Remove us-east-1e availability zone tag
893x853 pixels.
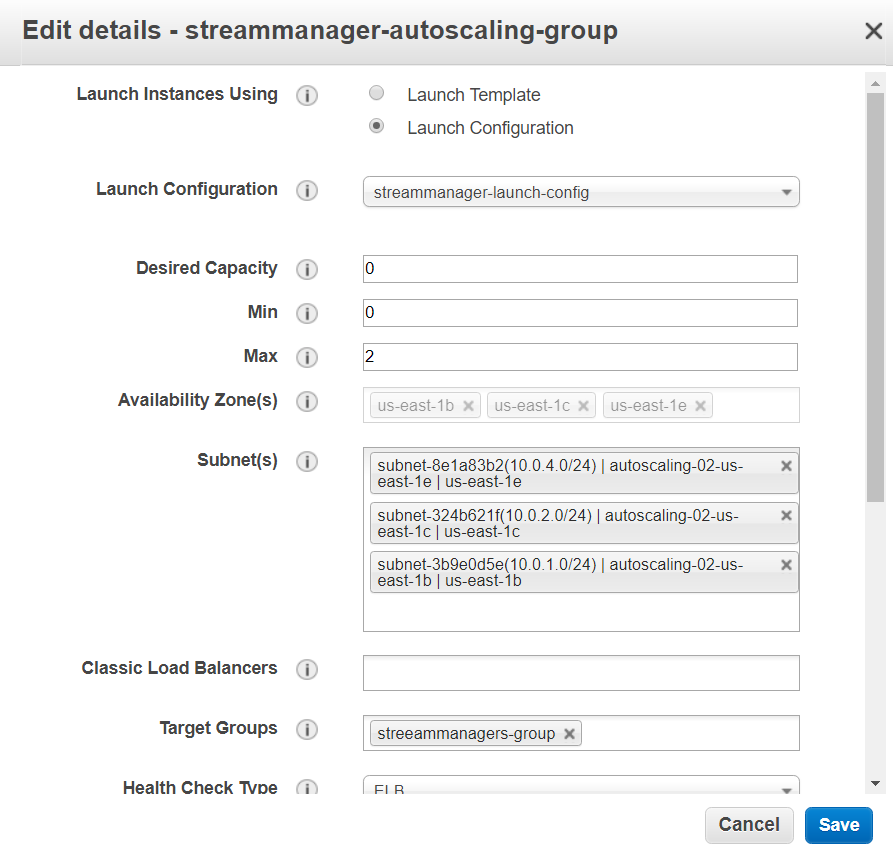tap(701, 406)
